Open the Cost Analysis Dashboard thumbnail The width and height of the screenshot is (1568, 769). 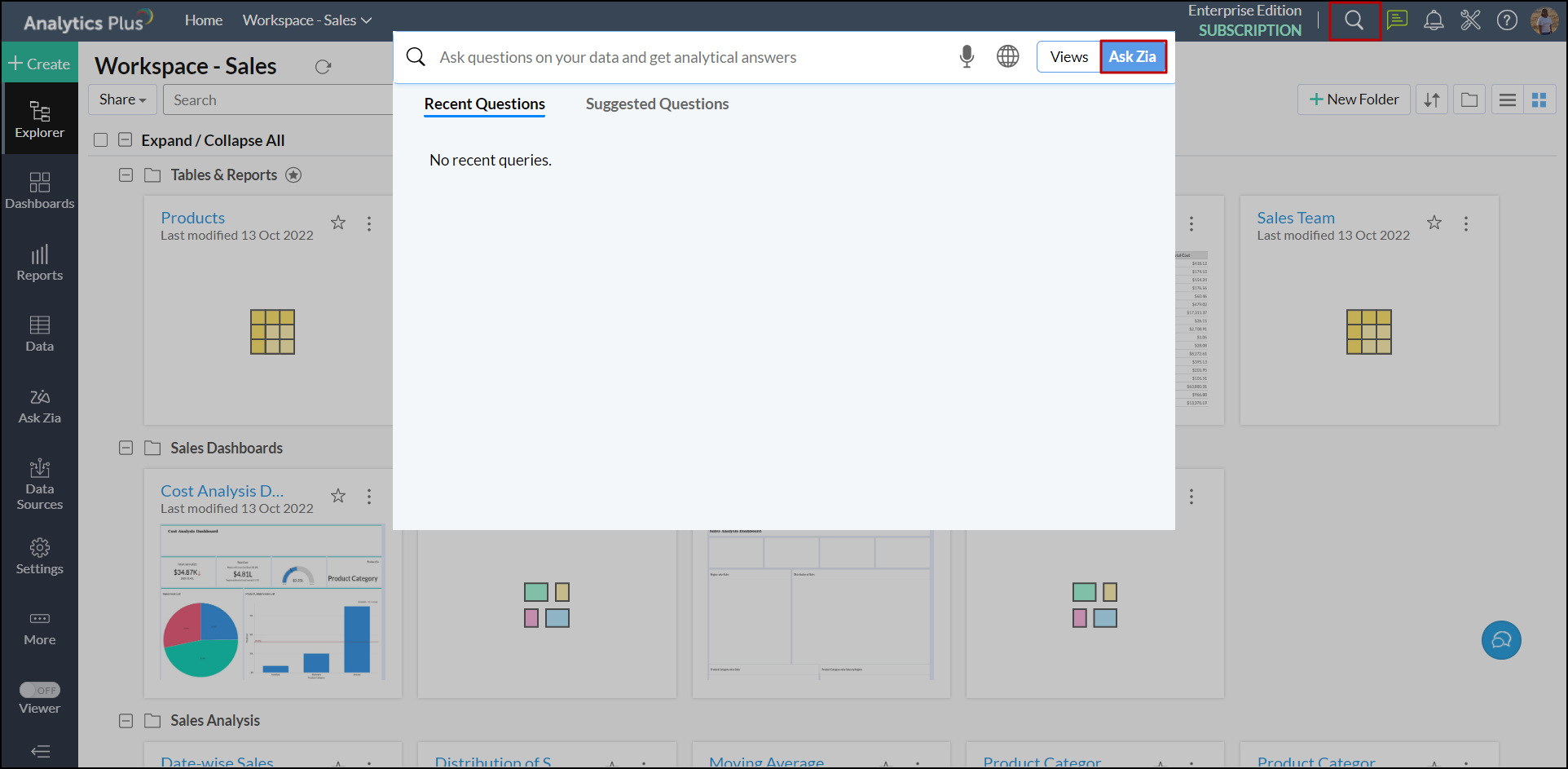(x=273, y=603)
